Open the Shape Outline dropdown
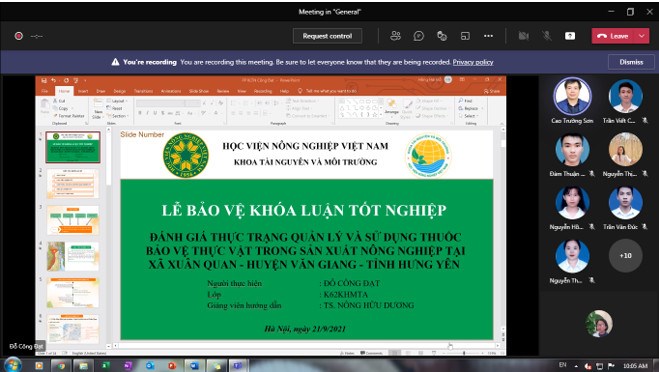 point(432,108)
